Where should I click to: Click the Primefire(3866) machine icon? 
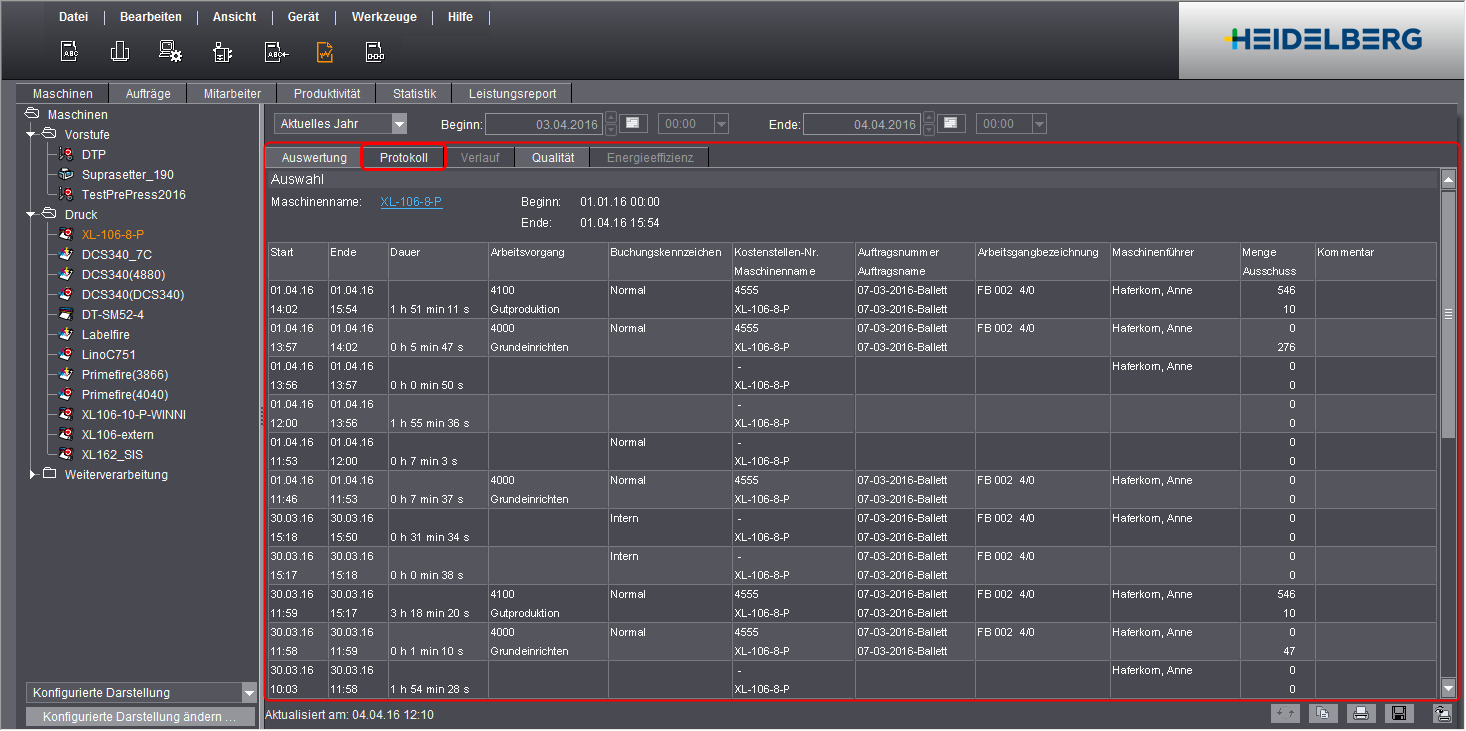click(x=66, y=374)
